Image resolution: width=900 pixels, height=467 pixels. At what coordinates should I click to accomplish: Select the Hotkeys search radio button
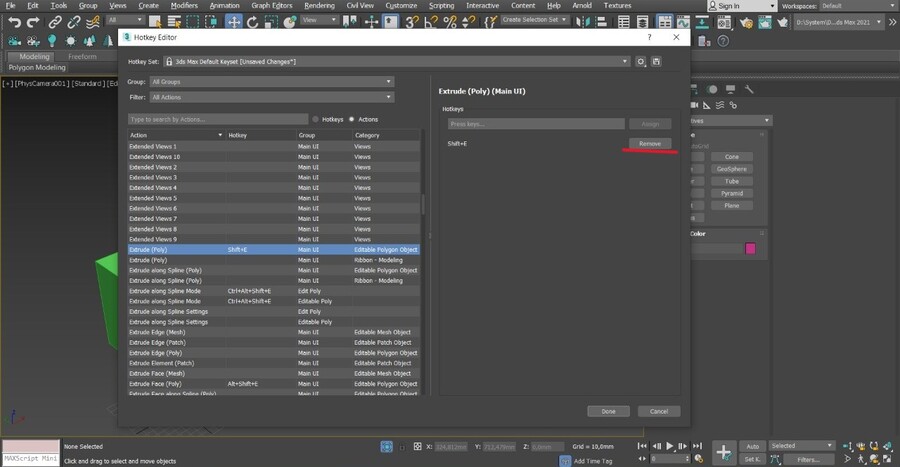click(316, 119)
